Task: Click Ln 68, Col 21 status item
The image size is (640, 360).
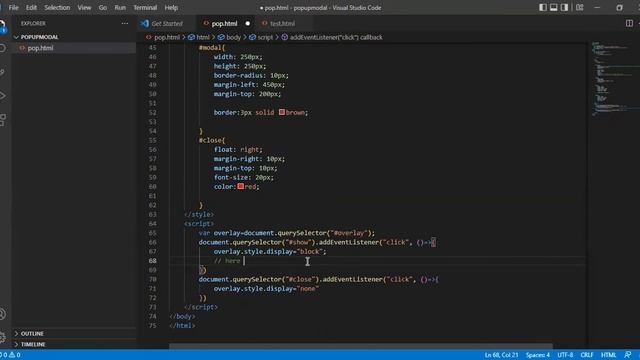Action: pyautogui.click(x=501, y=355)
